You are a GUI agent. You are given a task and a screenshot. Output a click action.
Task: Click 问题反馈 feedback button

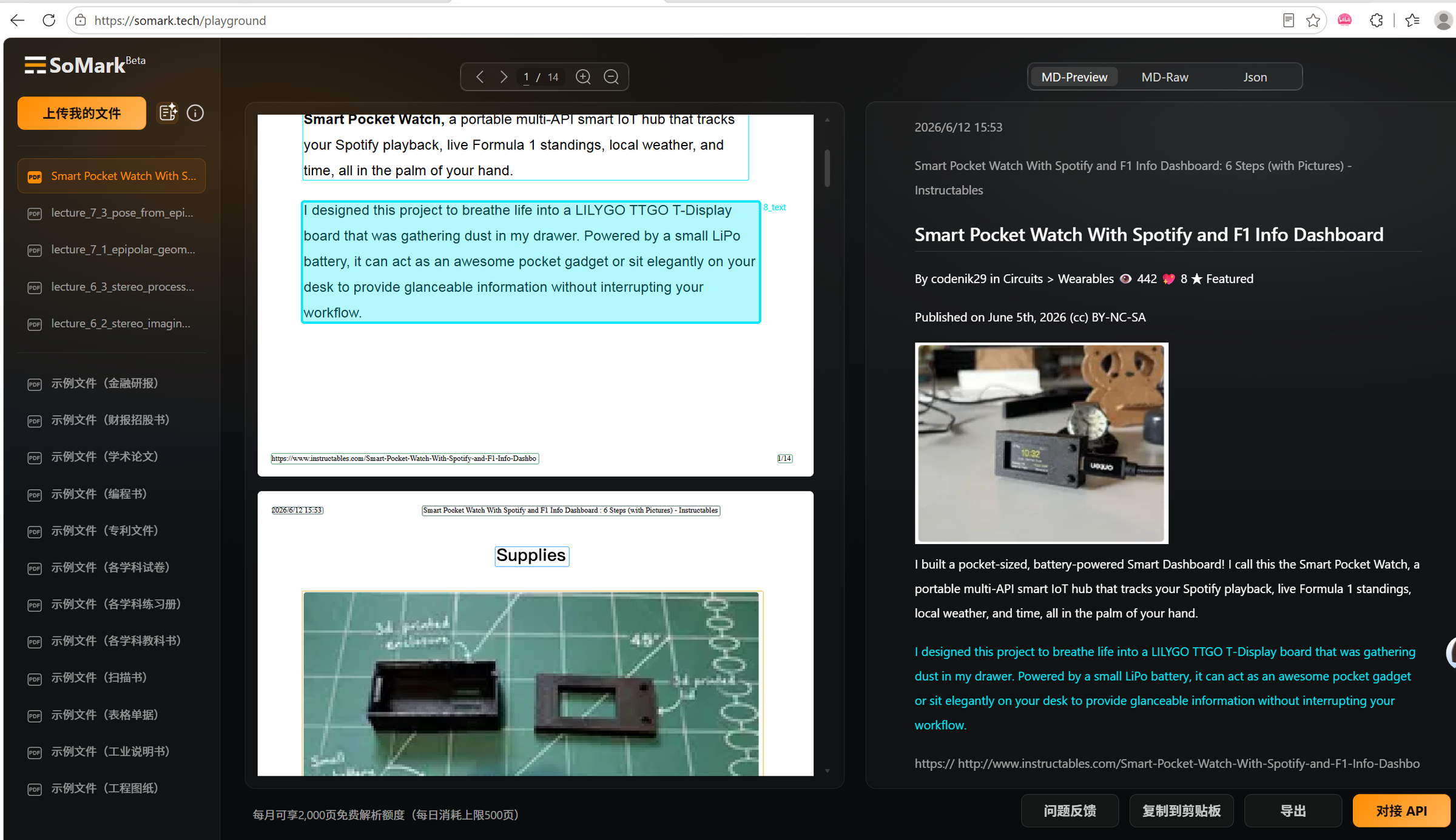click(x=1070, y=811)
